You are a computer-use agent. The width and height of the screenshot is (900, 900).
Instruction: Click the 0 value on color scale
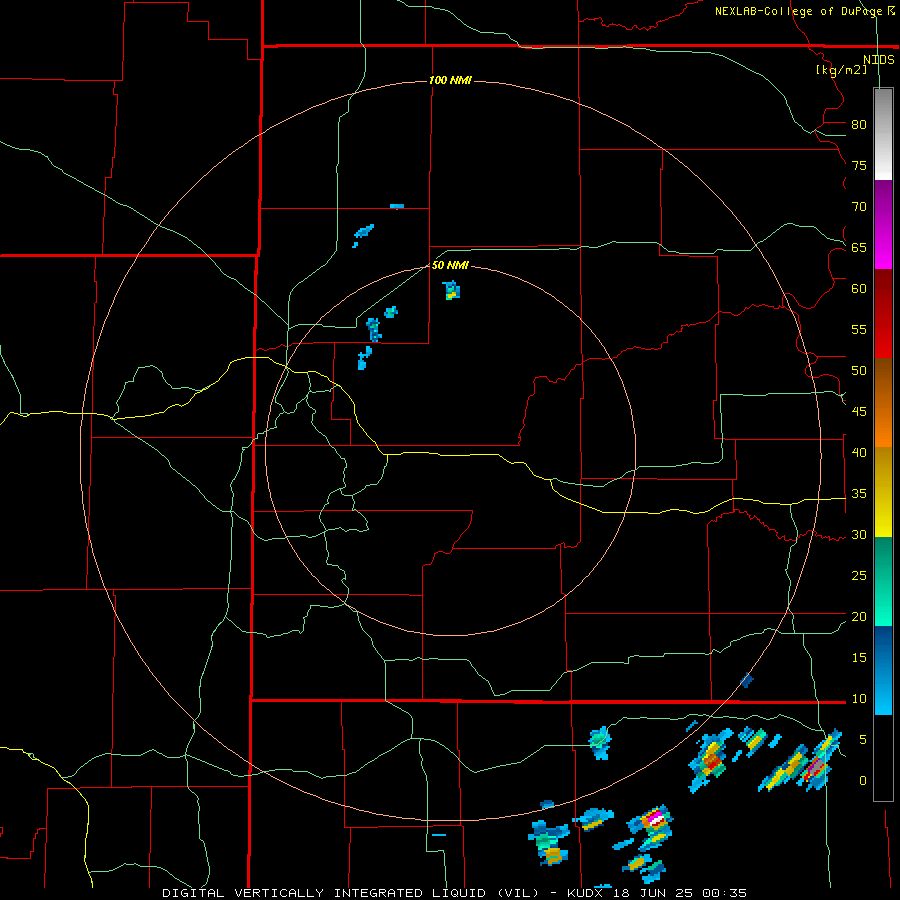point(863,781)
